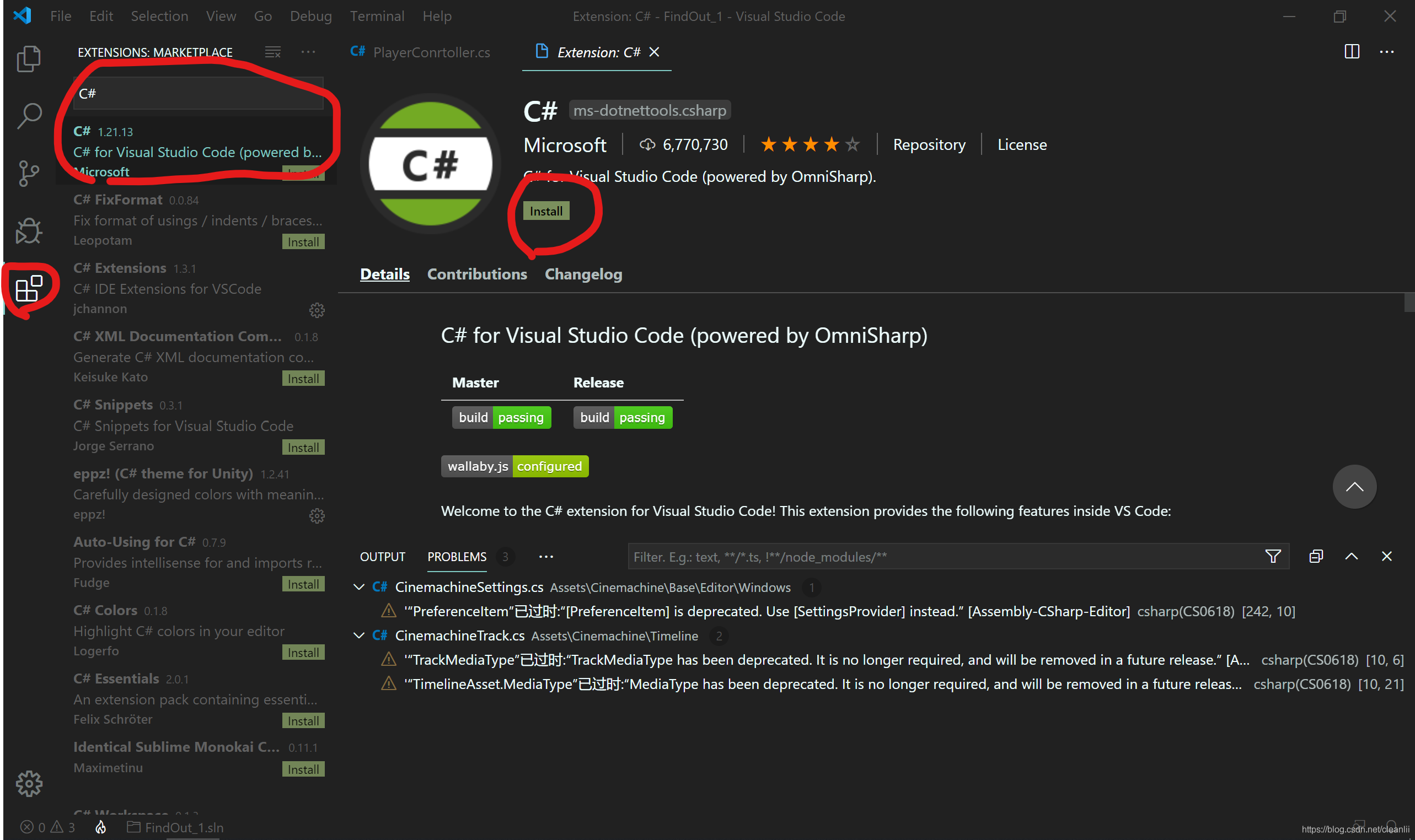
Task: Collapse the CinemachineSettings.cs problems group
Action: (358, 587)
